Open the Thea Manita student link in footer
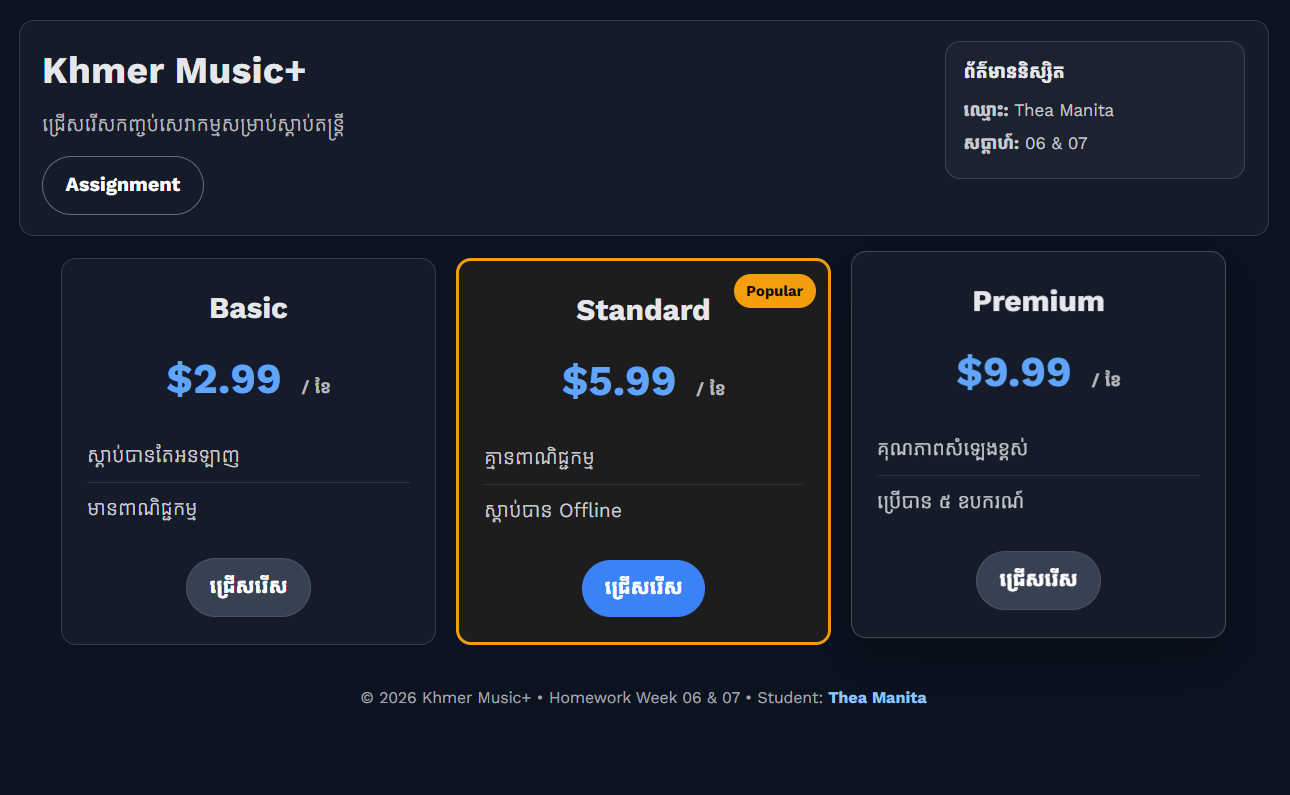 877,697
